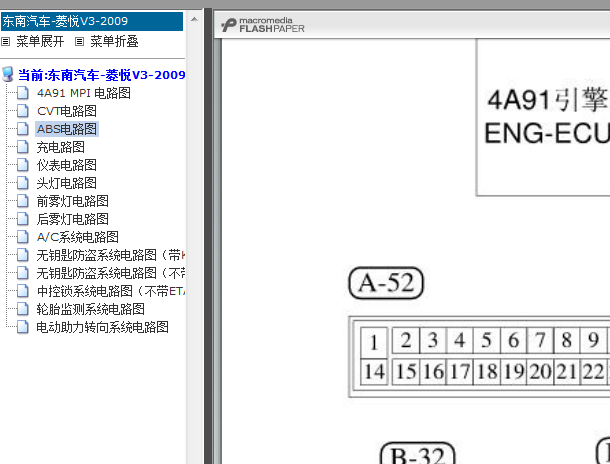Open 电动助力转向系统电路图 document

[x=102, y=327]
